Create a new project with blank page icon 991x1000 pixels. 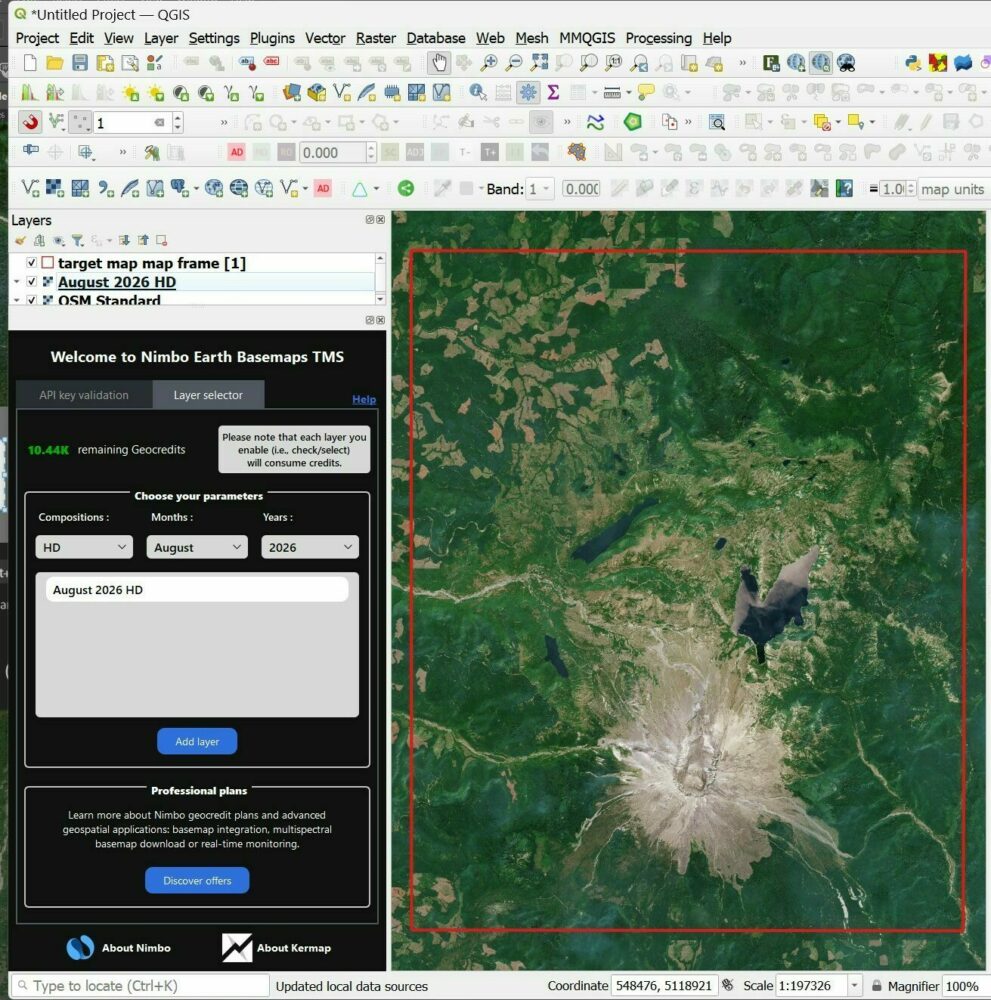point(30,62)
